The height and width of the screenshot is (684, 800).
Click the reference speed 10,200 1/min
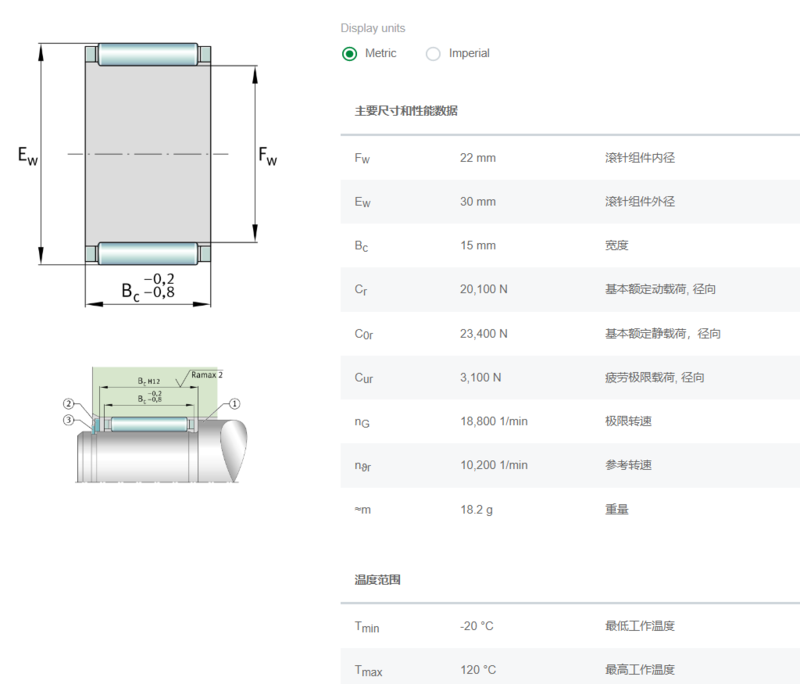(x=493, y=465)
